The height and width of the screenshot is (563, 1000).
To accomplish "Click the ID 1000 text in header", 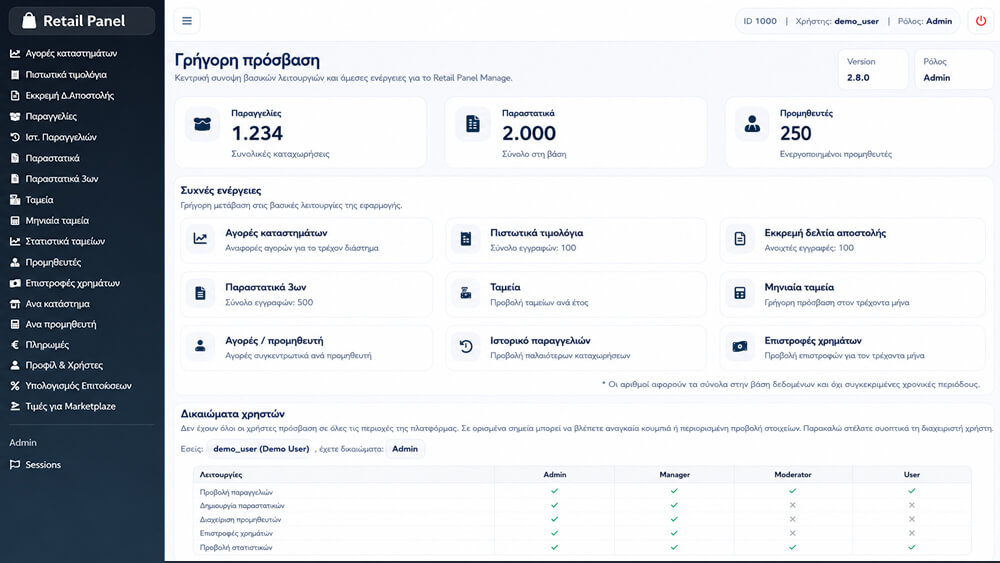I will click(x=760, y=21).
